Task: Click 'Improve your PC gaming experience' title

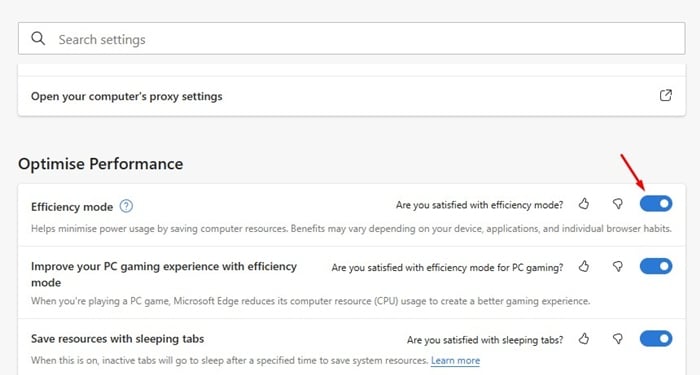Action: coord(164,274)
